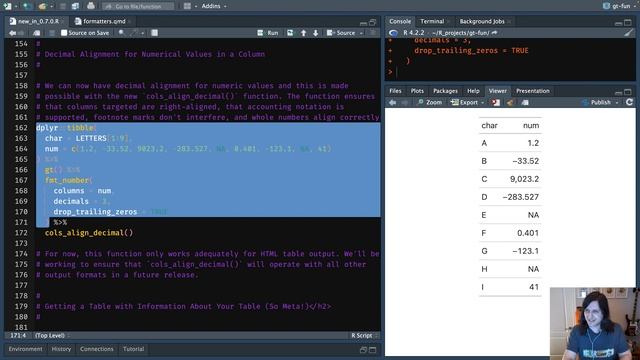This screenshot has height=360, width=640.
Task: Open the Tutorial tab
Action: pos(133,349)
